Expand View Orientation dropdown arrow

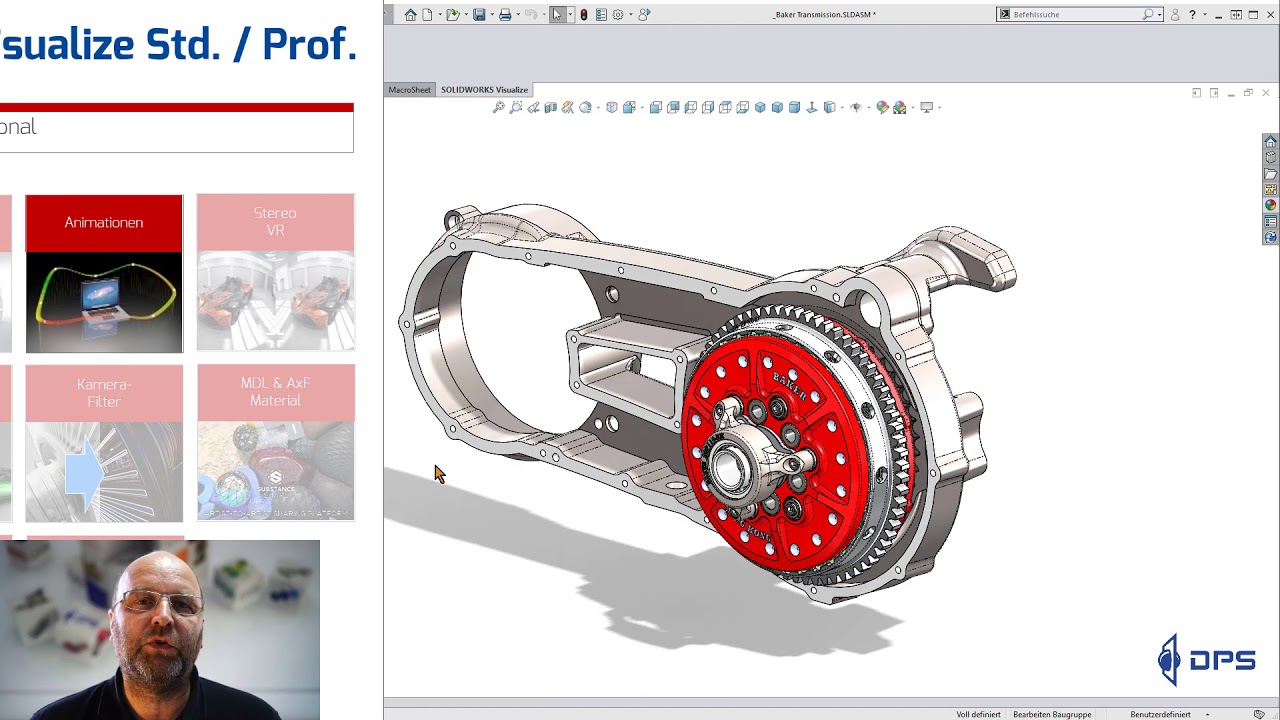tap(642, 107)
